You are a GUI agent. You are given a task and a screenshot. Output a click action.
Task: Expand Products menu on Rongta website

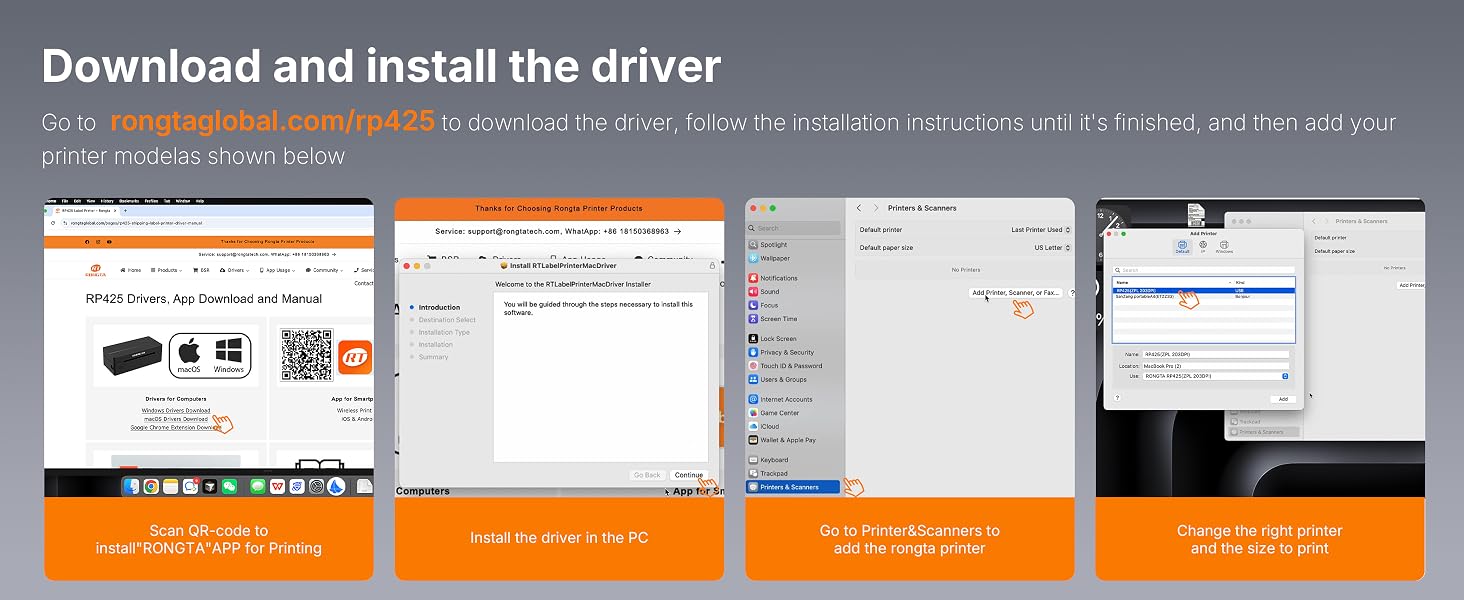[x=169, y=270]
